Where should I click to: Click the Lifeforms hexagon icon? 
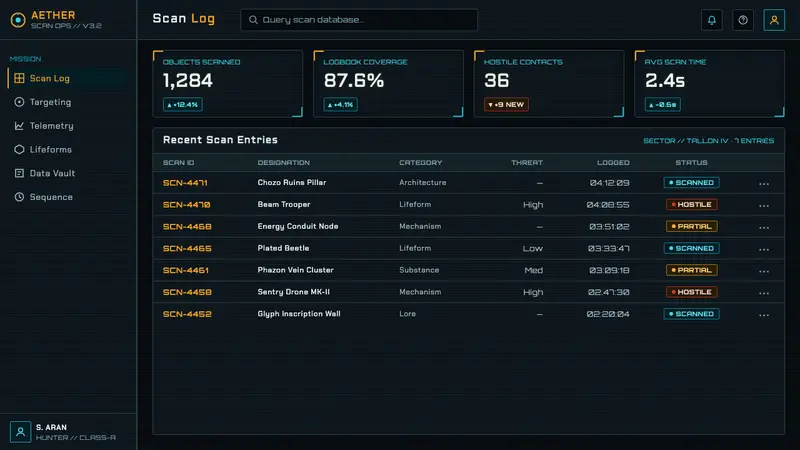pos(19,149)
